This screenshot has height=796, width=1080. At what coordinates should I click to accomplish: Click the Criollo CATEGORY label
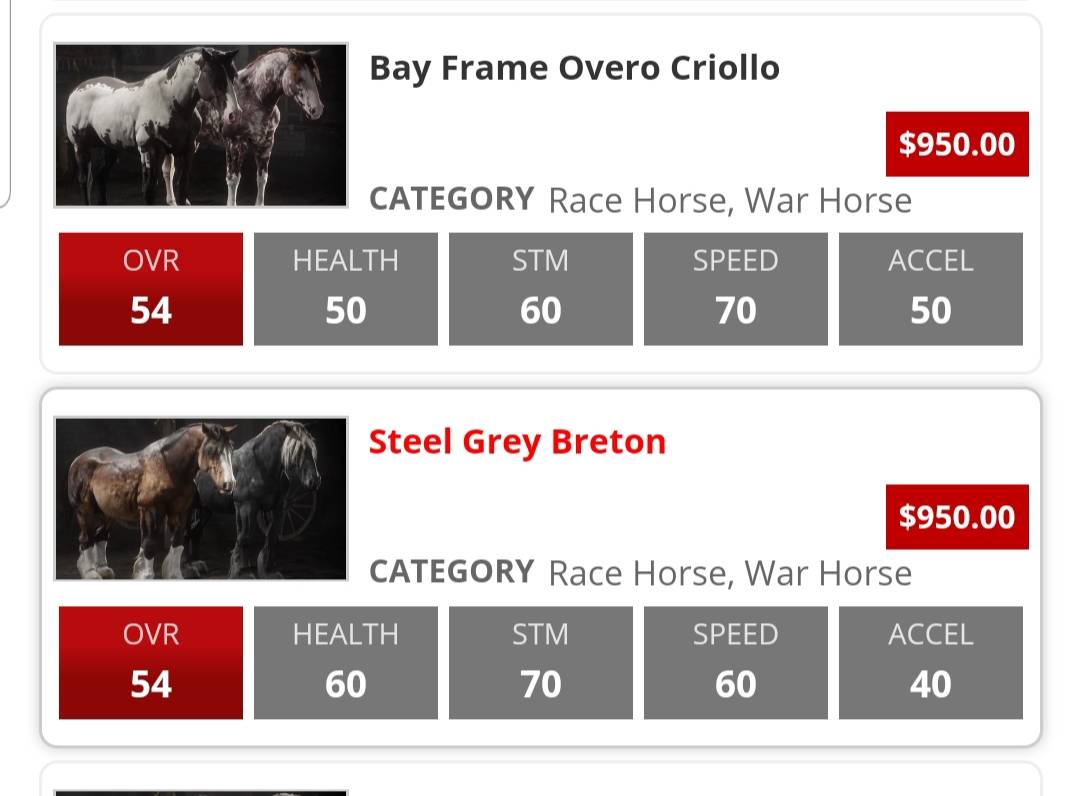tap(452, 199)
